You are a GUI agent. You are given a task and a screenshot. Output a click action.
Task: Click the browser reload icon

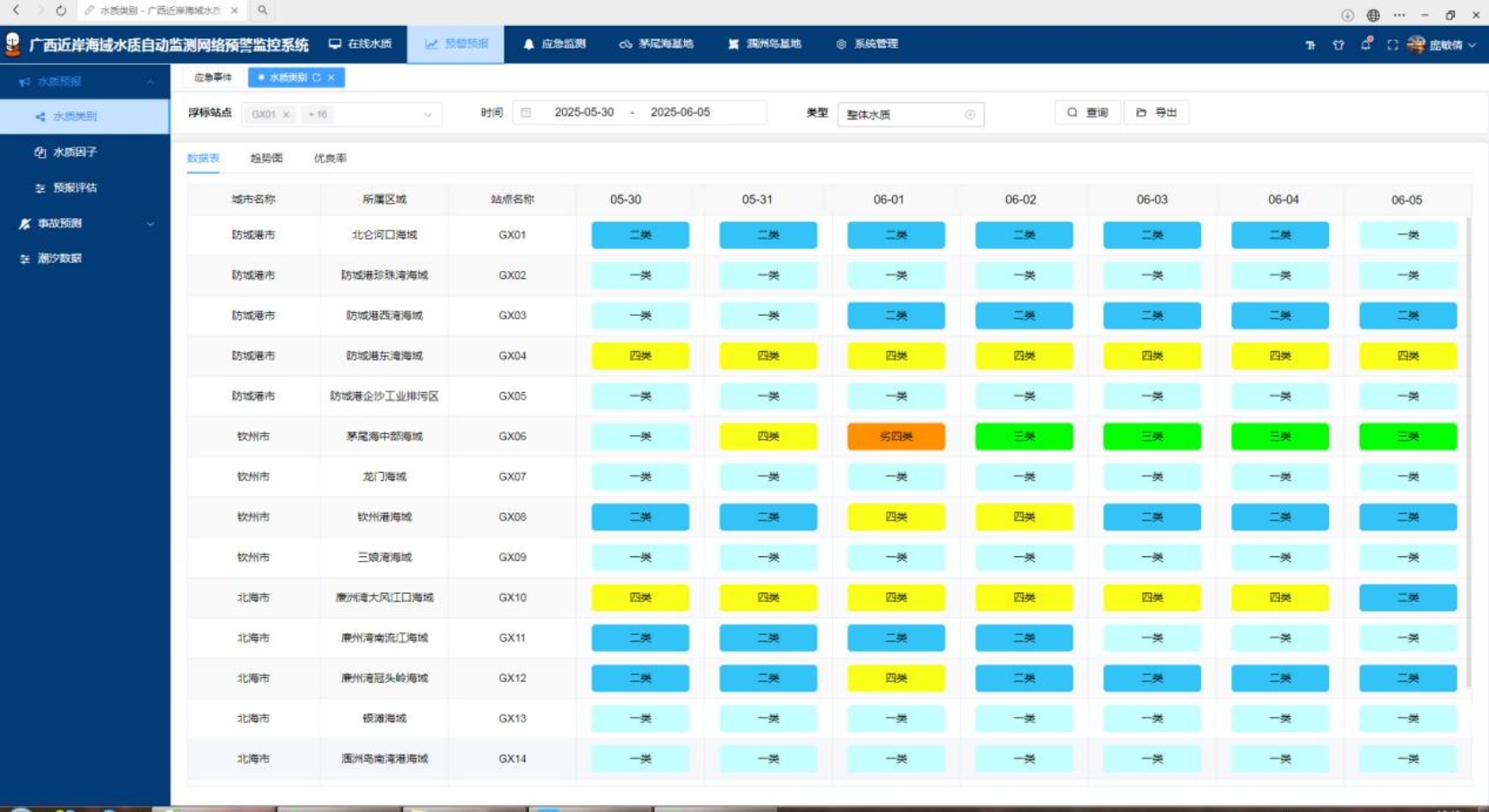[60, 11]
